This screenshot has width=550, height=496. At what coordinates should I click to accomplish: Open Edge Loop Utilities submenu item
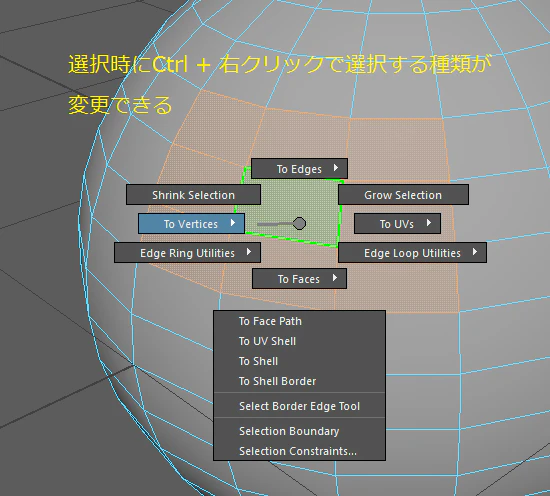pyautogui.click(x=412, y=253)
